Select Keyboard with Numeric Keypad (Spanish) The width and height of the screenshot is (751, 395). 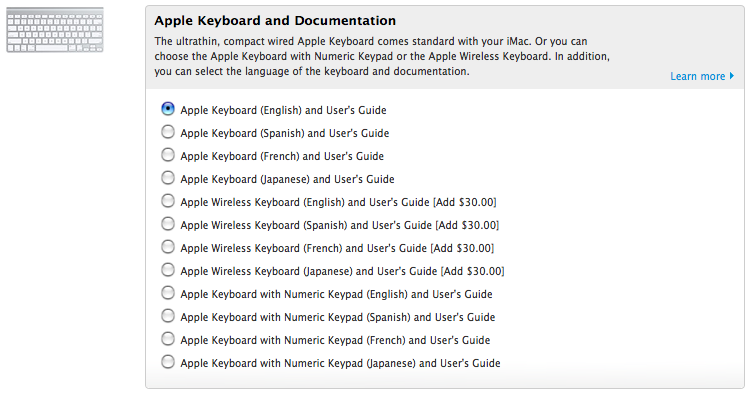(x=168, y=316)
